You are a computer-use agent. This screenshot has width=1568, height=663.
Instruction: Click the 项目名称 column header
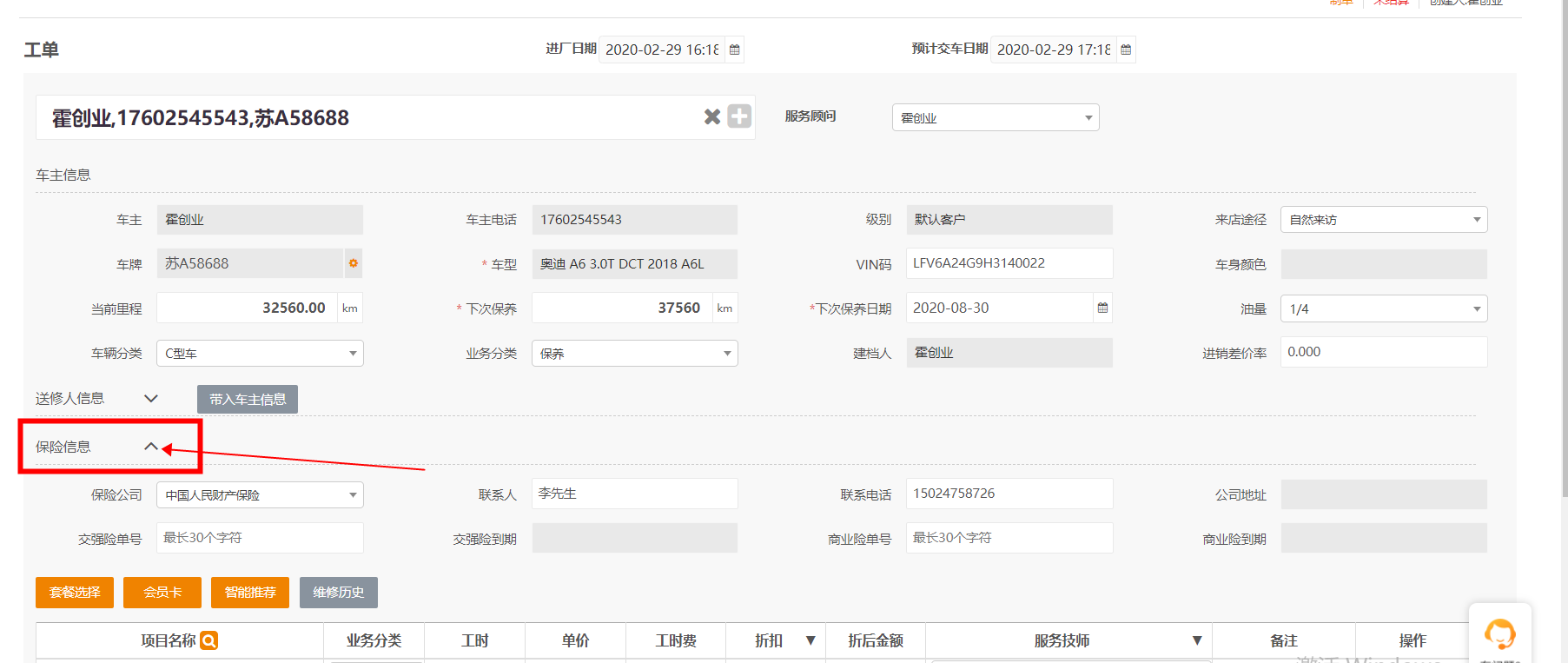tap(179, 640)
